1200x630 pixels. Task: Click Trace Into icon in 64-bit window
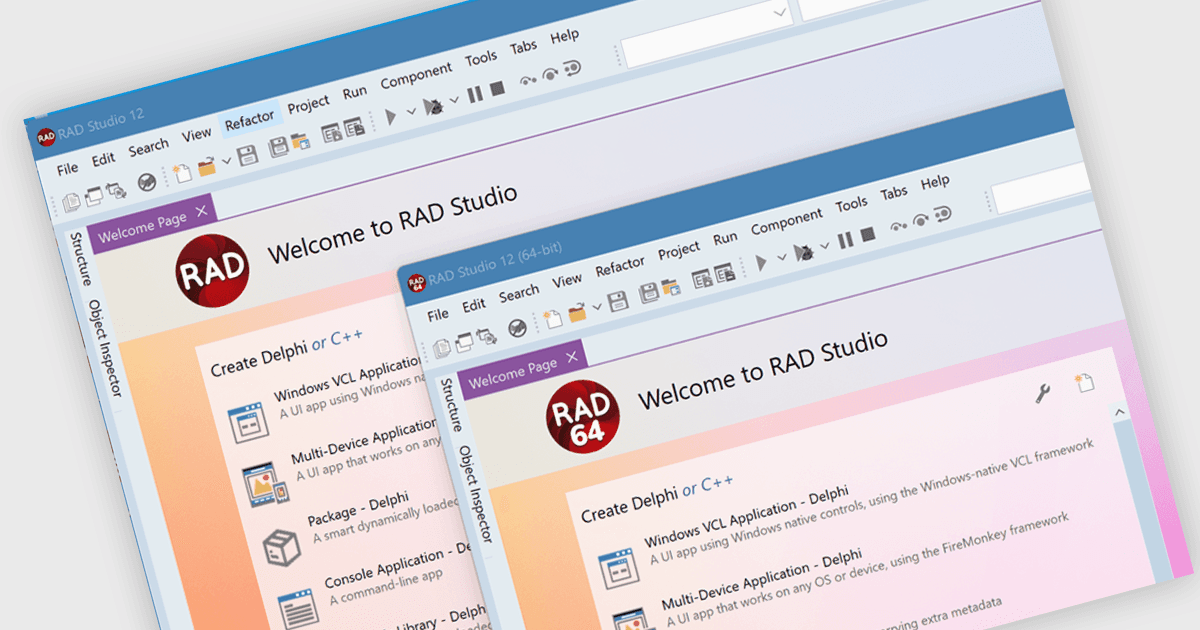click(898, 226)
